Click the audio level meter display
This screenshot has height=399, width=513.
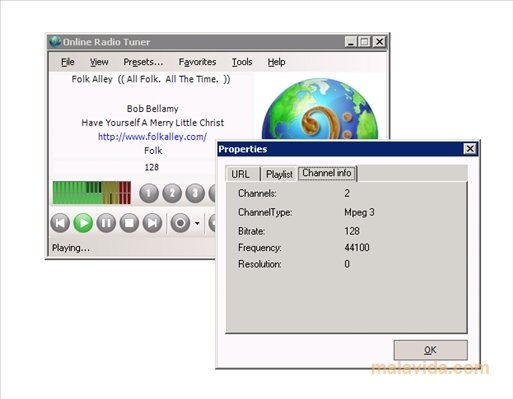[92, 193]
